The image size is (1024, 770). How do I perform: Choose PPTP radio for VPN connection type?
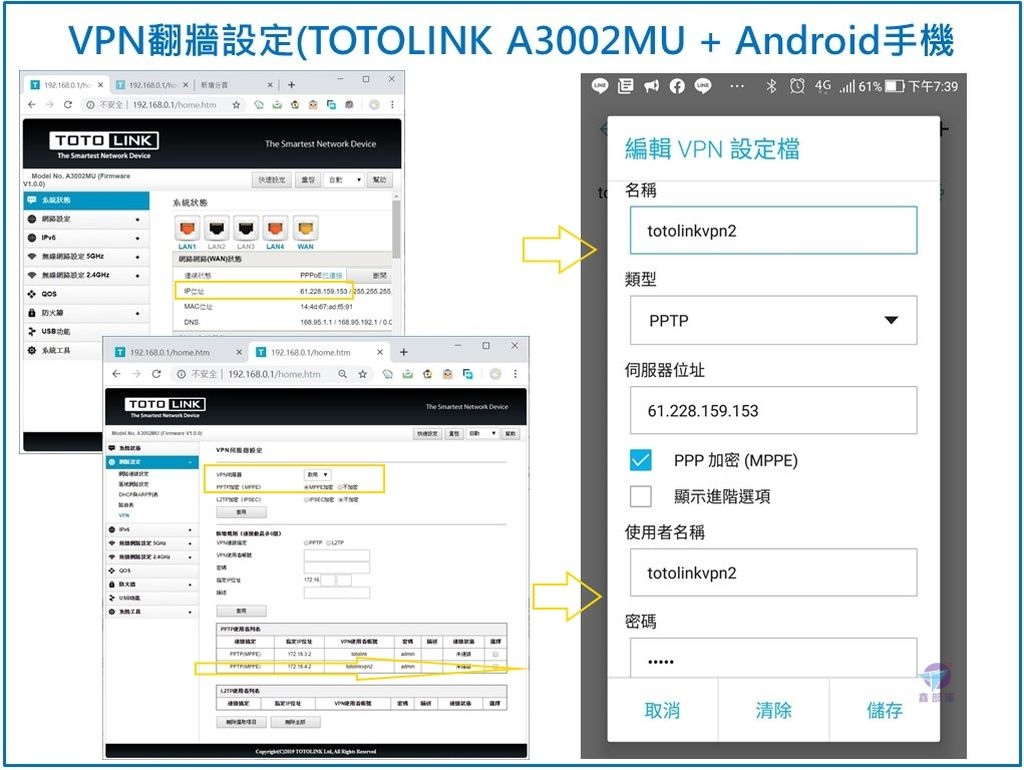pyautogui.click(x=306, y=543)
